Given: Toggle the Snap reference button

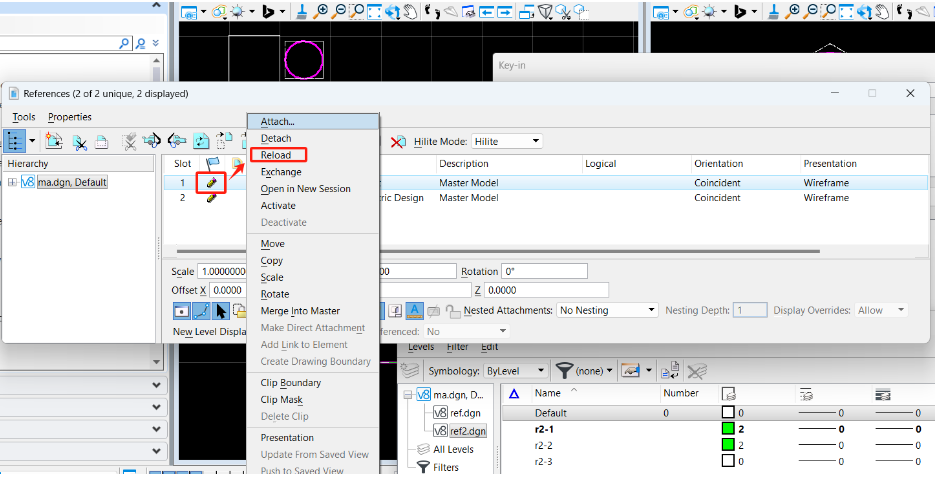Looking at the screenshot, I should (203, 310).
